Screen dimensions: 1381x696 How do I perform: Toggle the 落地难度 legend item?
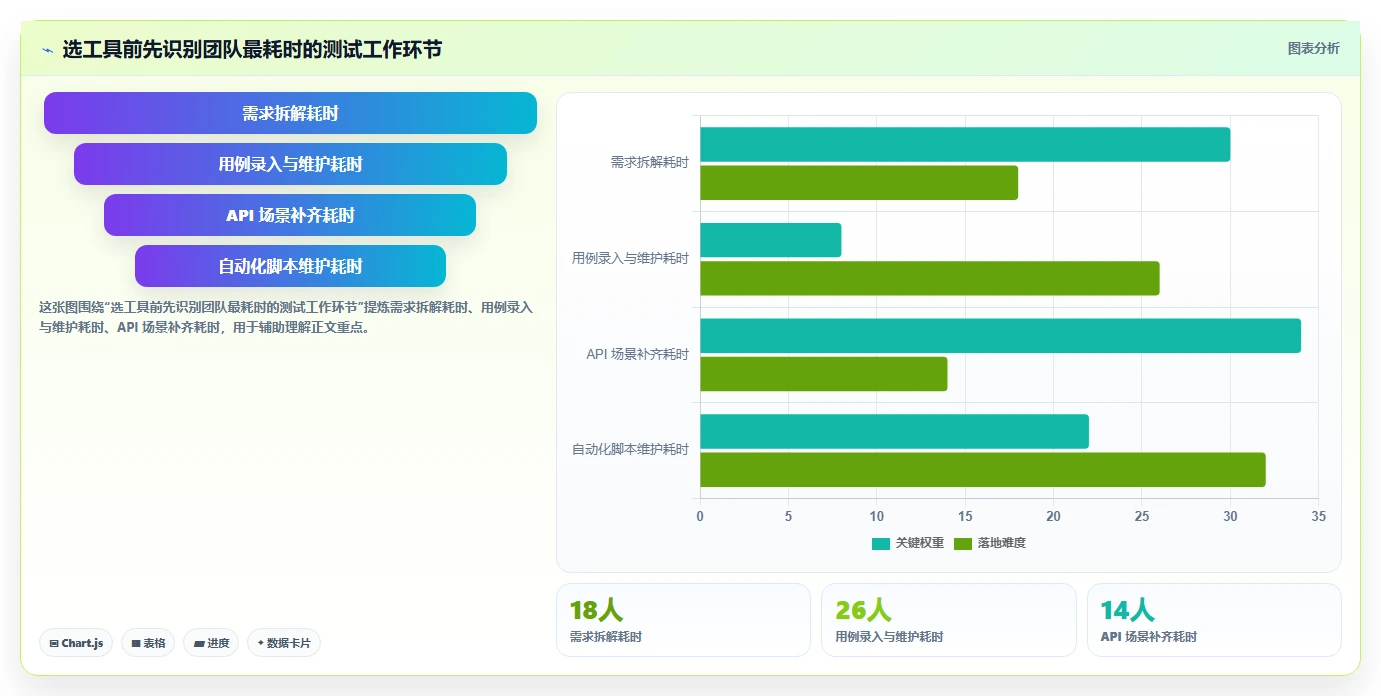pos(990,543)
